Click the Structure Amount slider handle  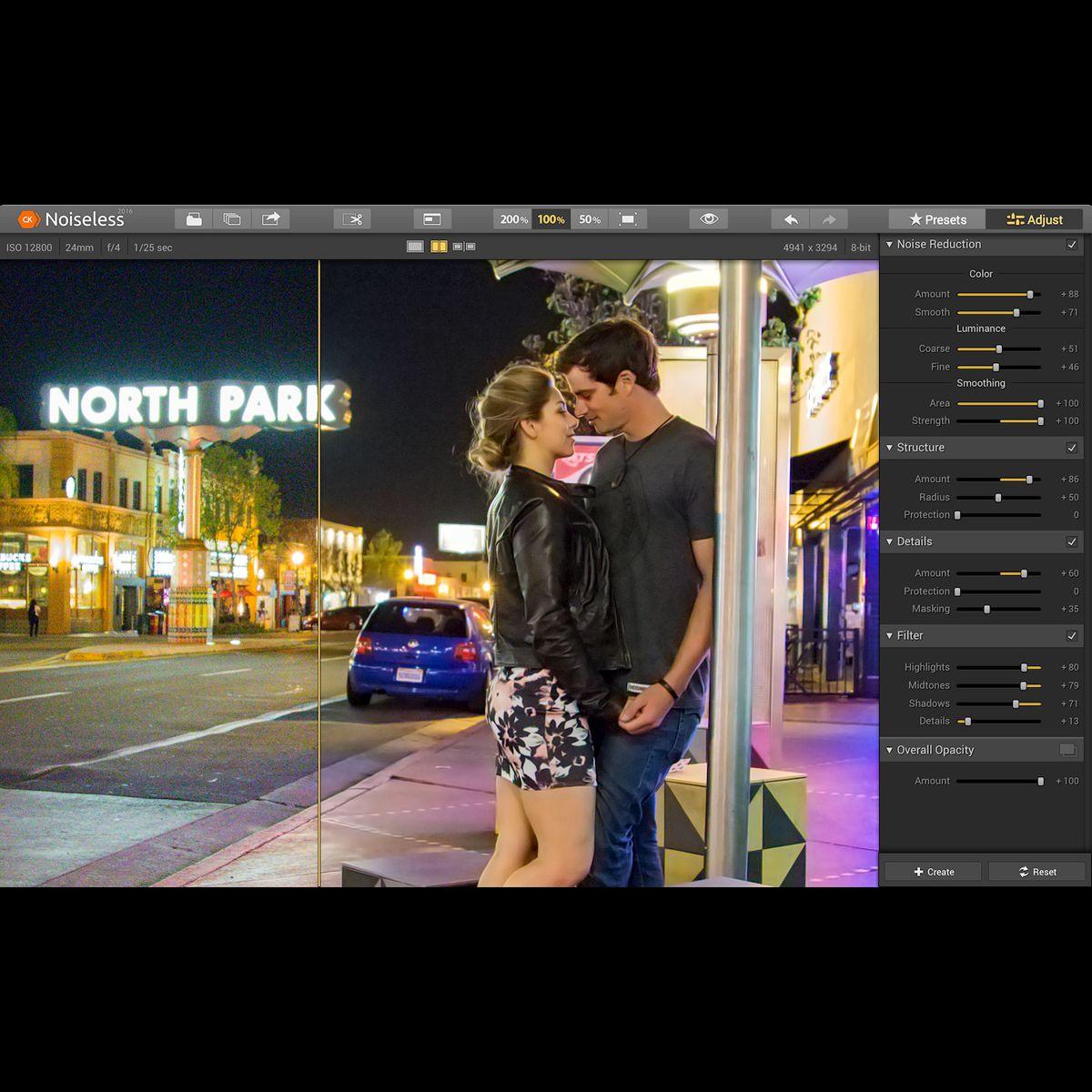[x=1029, y=480]
